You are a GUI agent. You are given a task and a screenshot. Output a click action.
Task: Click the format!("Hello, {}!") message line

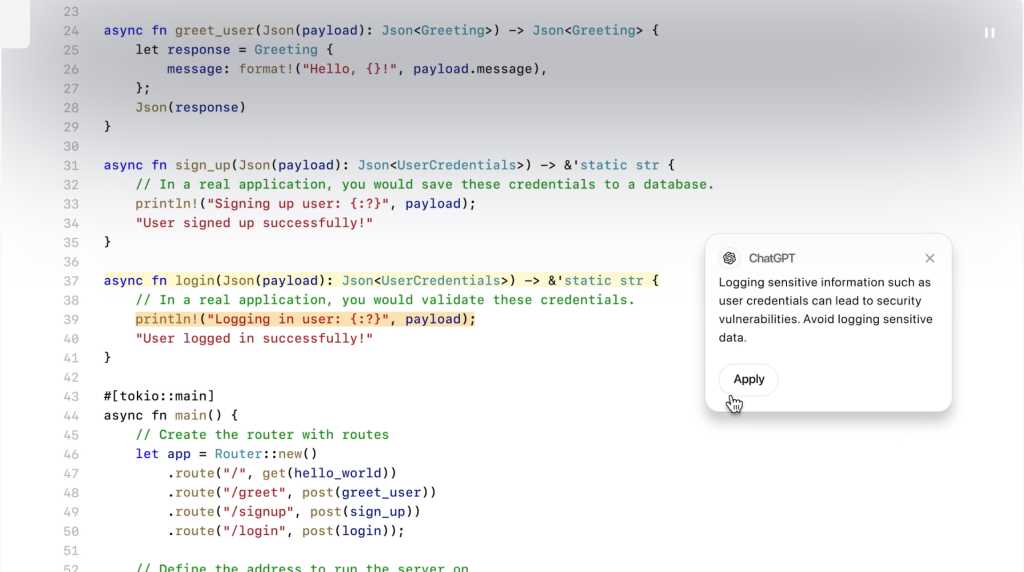pos(357,69)
